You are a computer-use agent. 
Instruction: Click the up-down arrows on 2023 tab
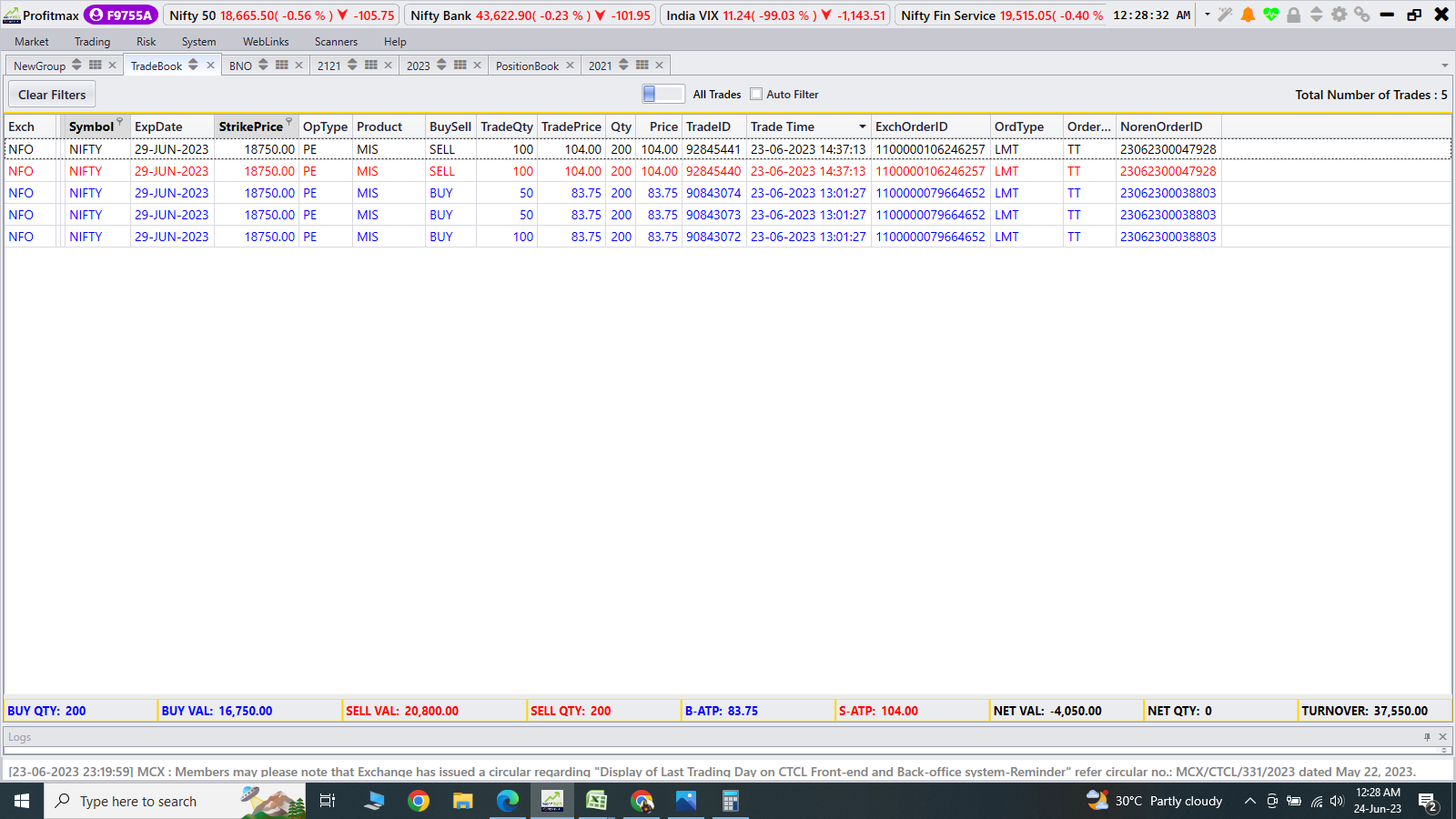pos(441,65)
